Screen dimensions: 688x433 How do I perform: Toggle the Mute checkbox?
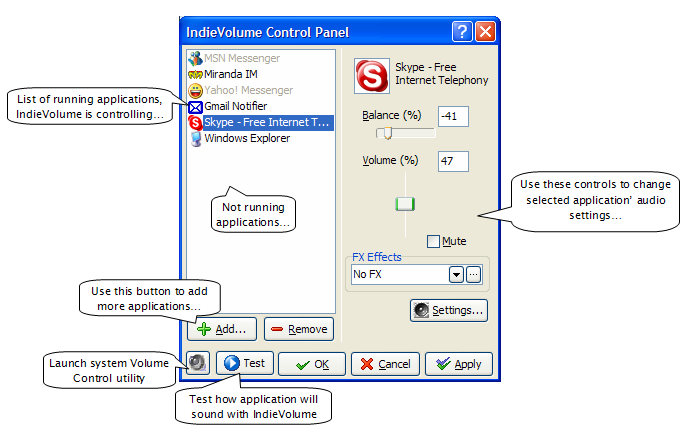click(x=433, y=241)
